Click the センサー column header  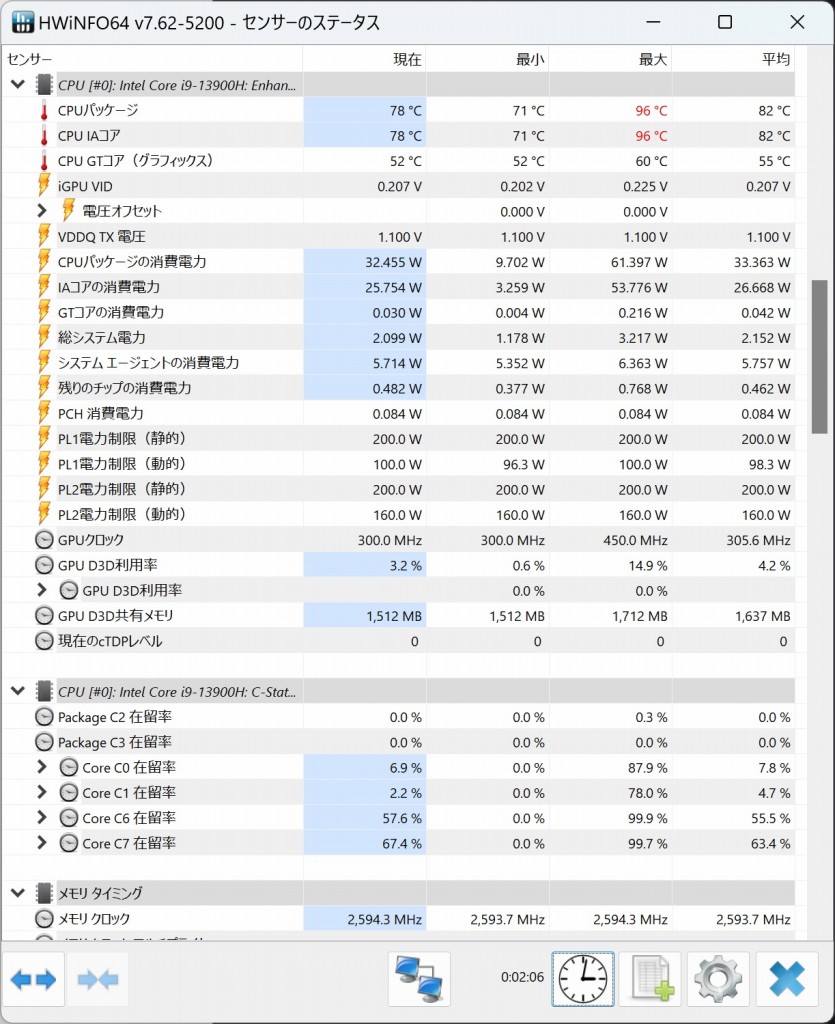tap(30, 60)
